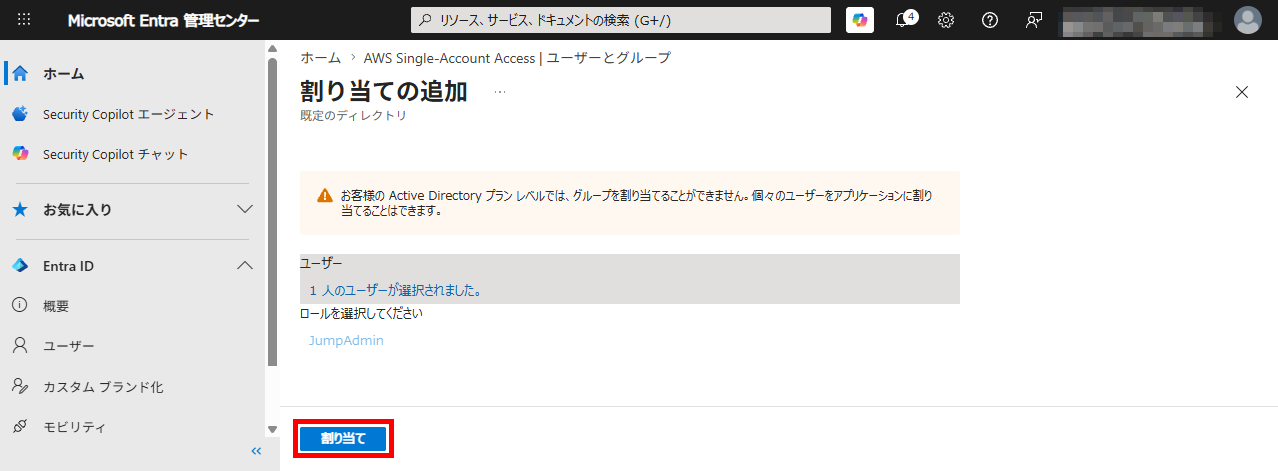Screen dimensions: 1278x471
Task: Open the feedback person icon
Action: tap(1034, 20)
